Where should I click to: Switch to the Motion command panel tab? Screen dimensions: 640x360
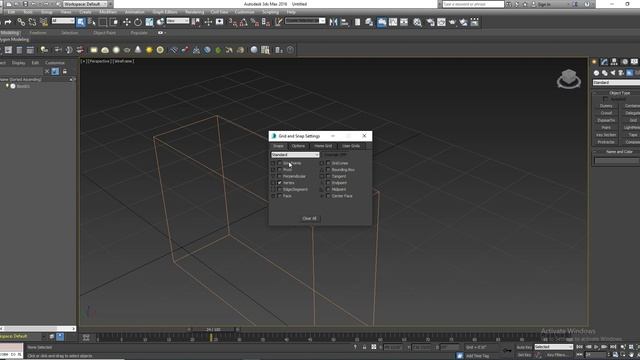pos(624,62)
